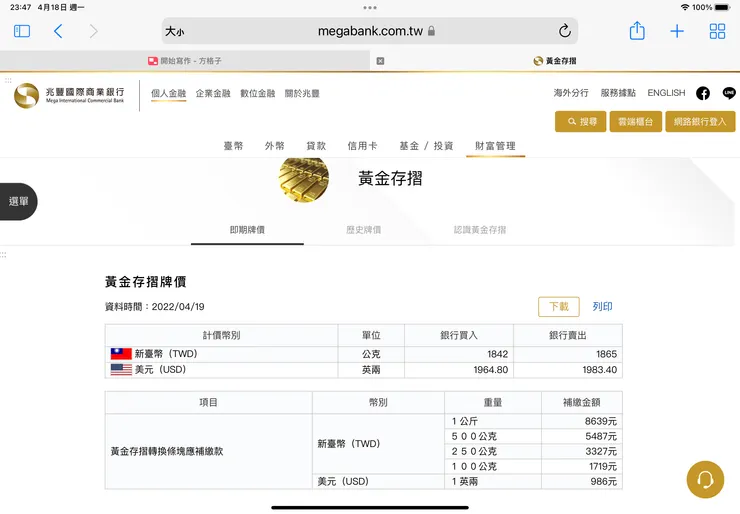The height and width of the screenshot is (514, 740).
Task: Click 列印 print link
Action: 602,307
